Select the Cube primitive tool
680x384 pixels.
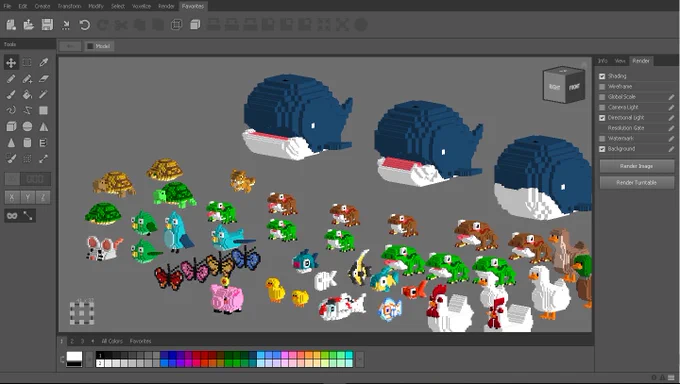[x=11, y=126]
